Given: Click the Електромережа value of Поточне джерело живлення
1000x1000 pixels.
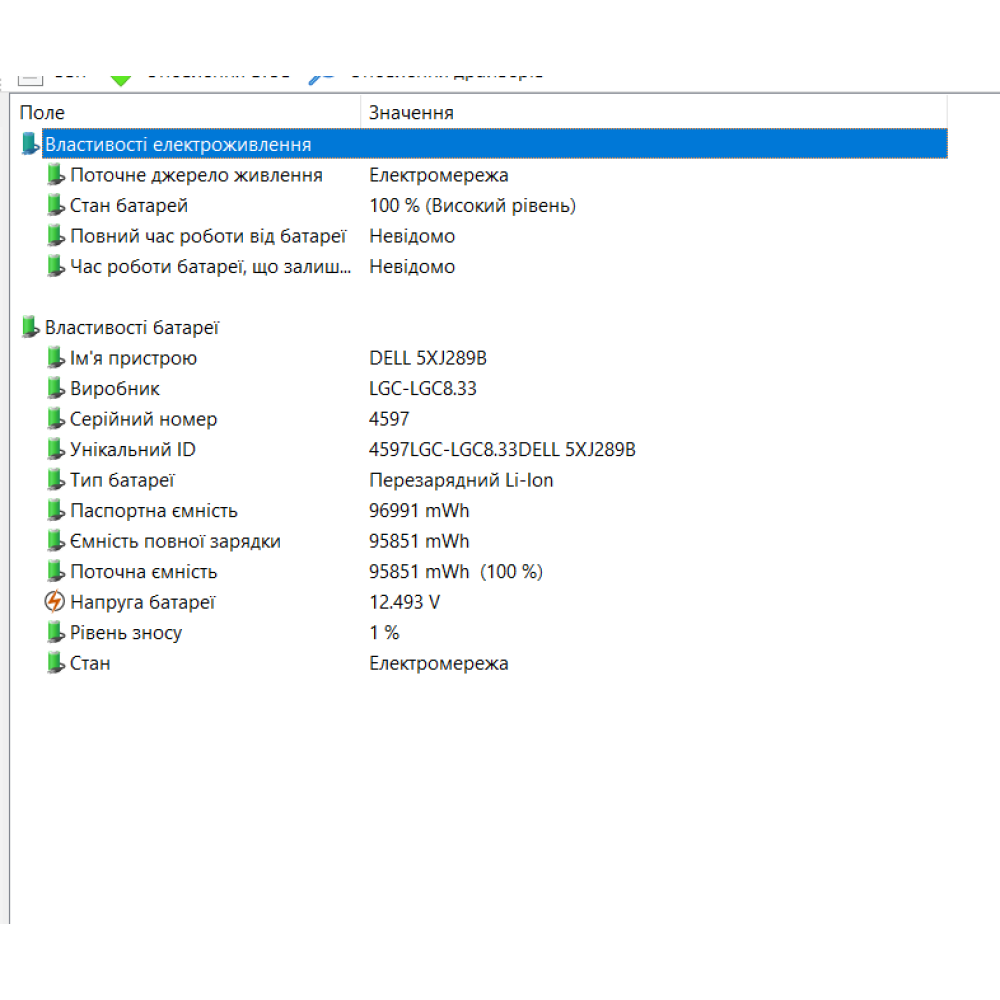Looking at the screenshot, I should click(x=439, y=175).
